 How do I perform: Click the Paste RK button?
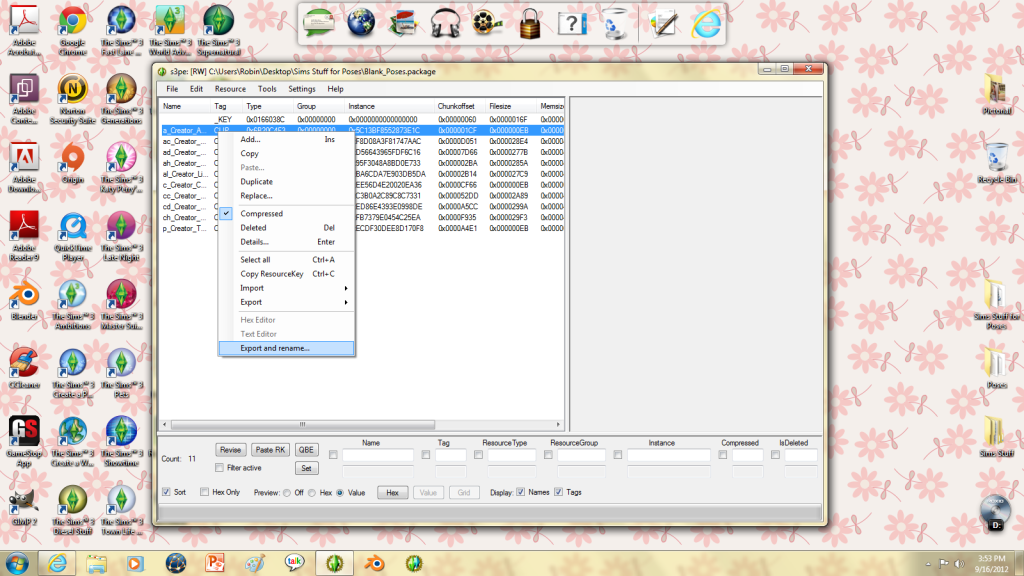click(270, 450)
